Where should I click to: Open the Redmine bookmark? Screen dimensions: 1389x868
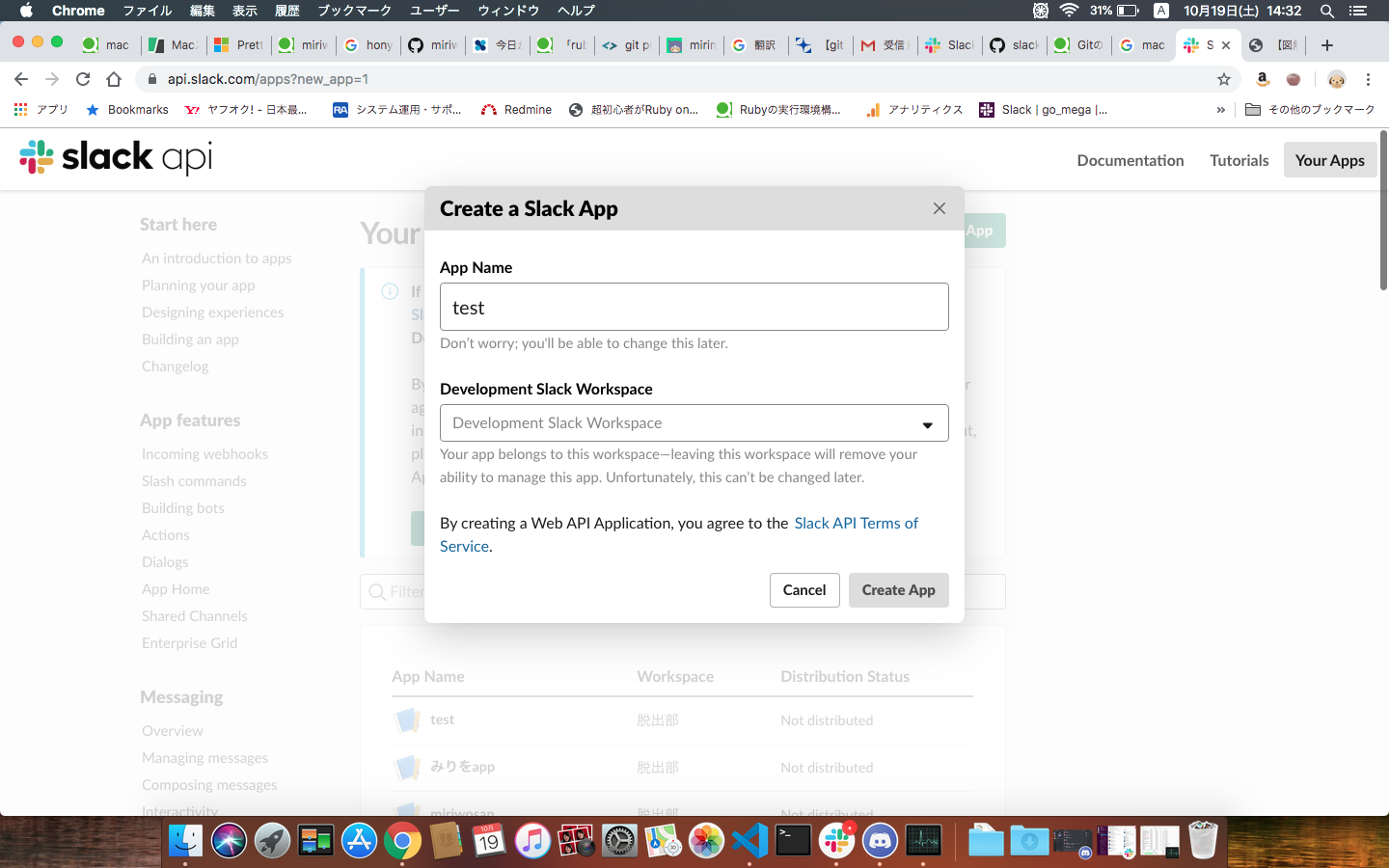click(517, 110)
